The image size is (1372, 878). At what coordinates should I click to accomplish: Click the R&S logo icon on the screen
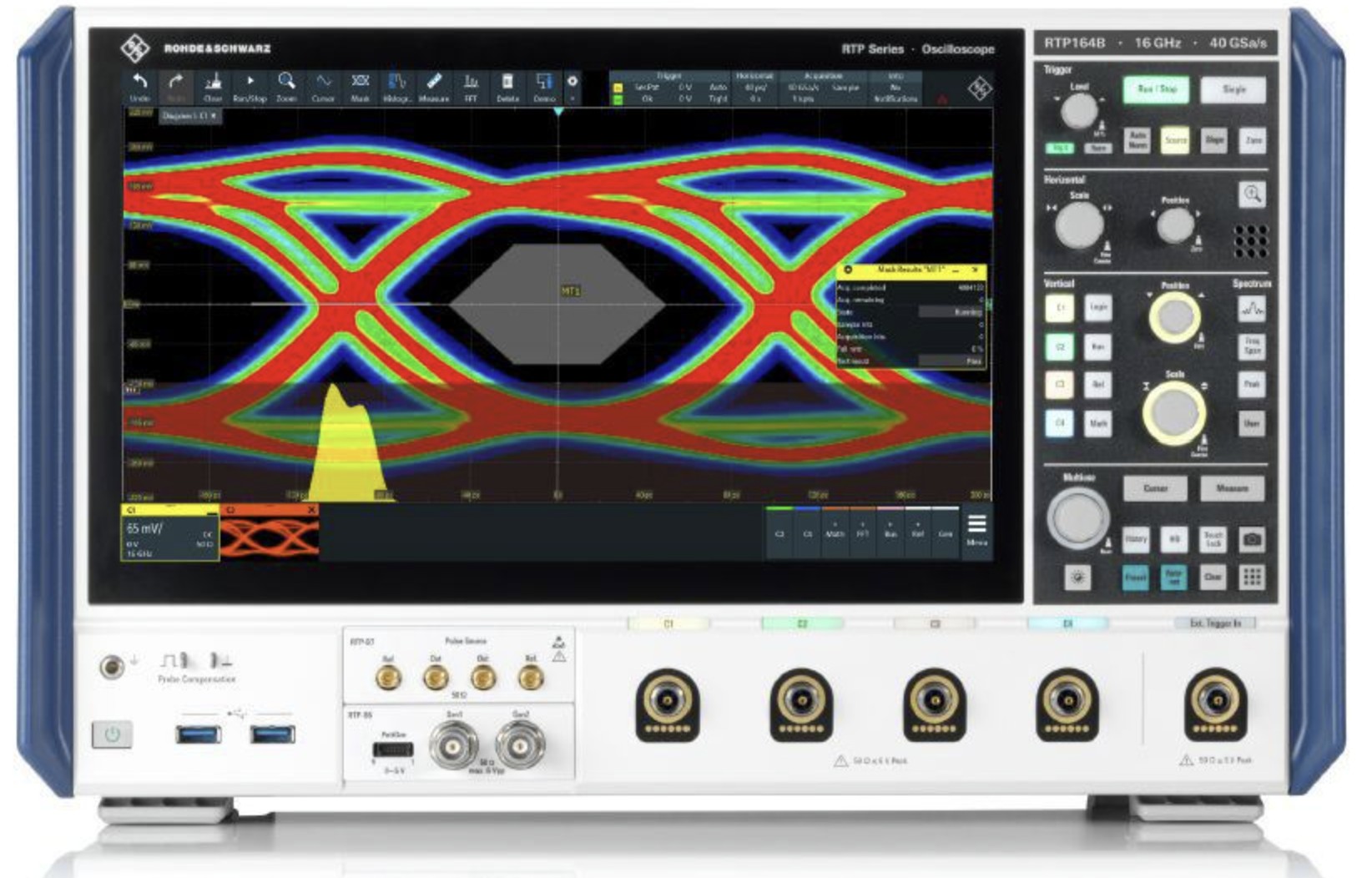pos(980,88)
